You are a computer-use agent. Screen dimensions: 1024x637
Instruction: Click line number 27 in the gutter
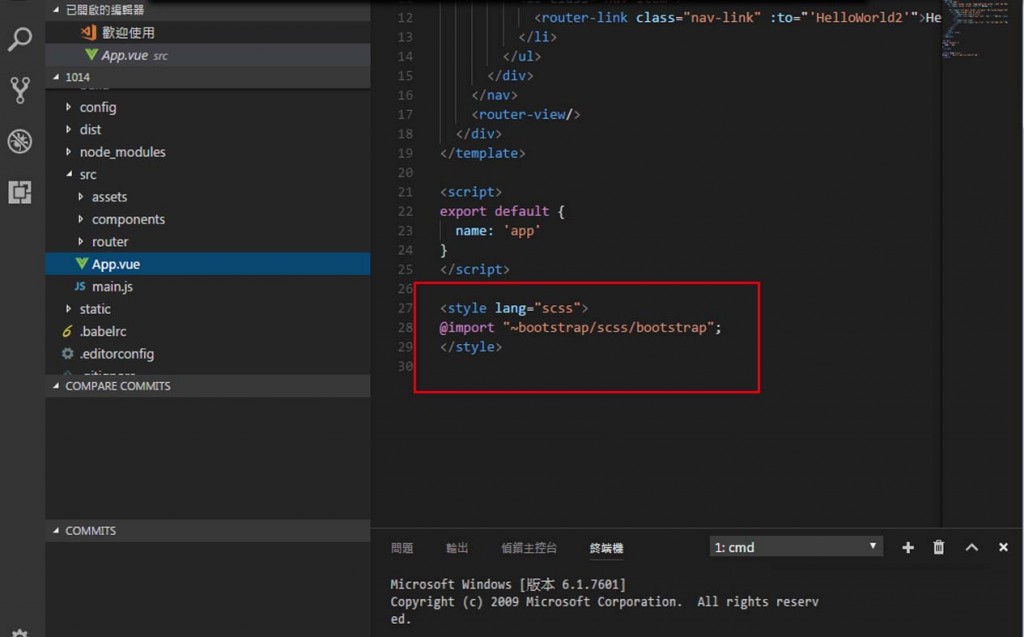(x=405, y=308)
